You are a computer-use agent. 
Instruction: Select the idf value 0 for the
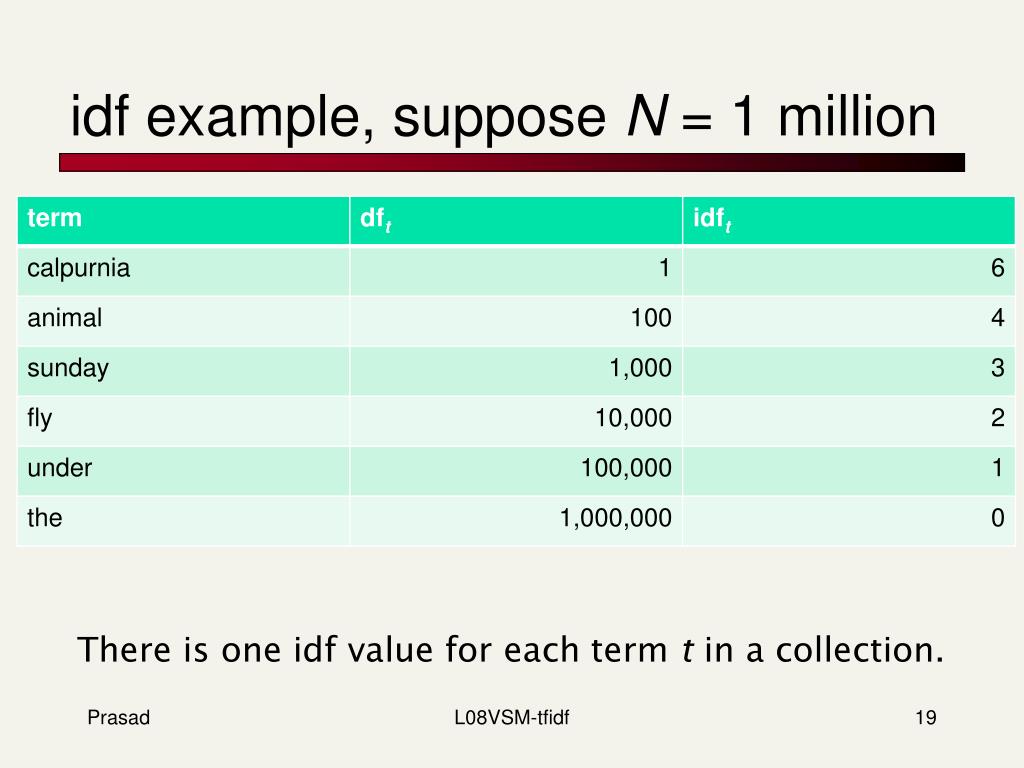(x=997, y=518)
